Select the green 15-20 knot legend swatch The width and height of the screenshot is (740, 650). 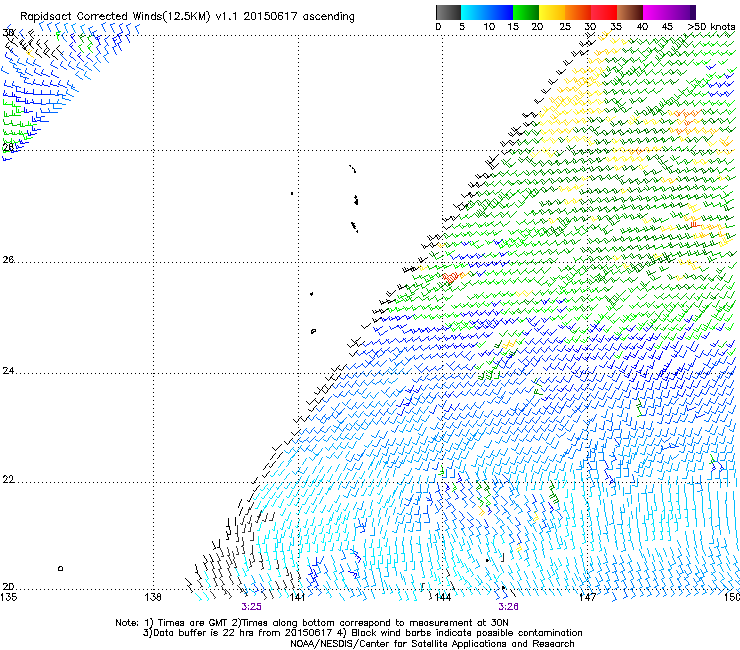pos(525,12)
